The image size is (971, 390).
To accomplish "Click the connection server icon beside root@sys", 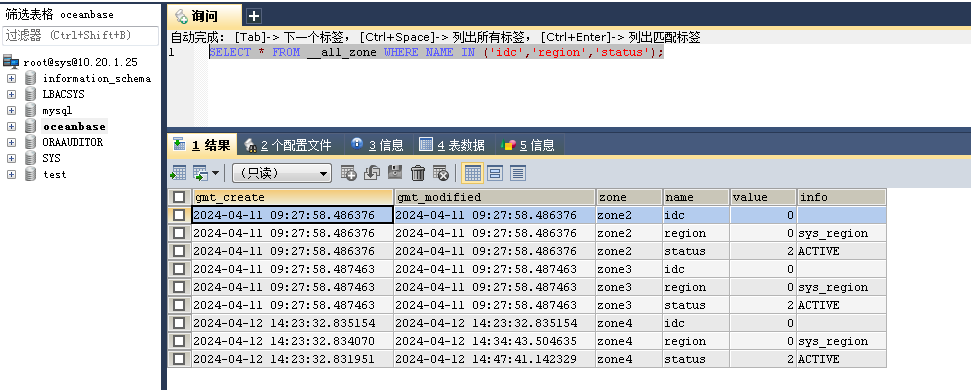I will click(x=11, y=61).
